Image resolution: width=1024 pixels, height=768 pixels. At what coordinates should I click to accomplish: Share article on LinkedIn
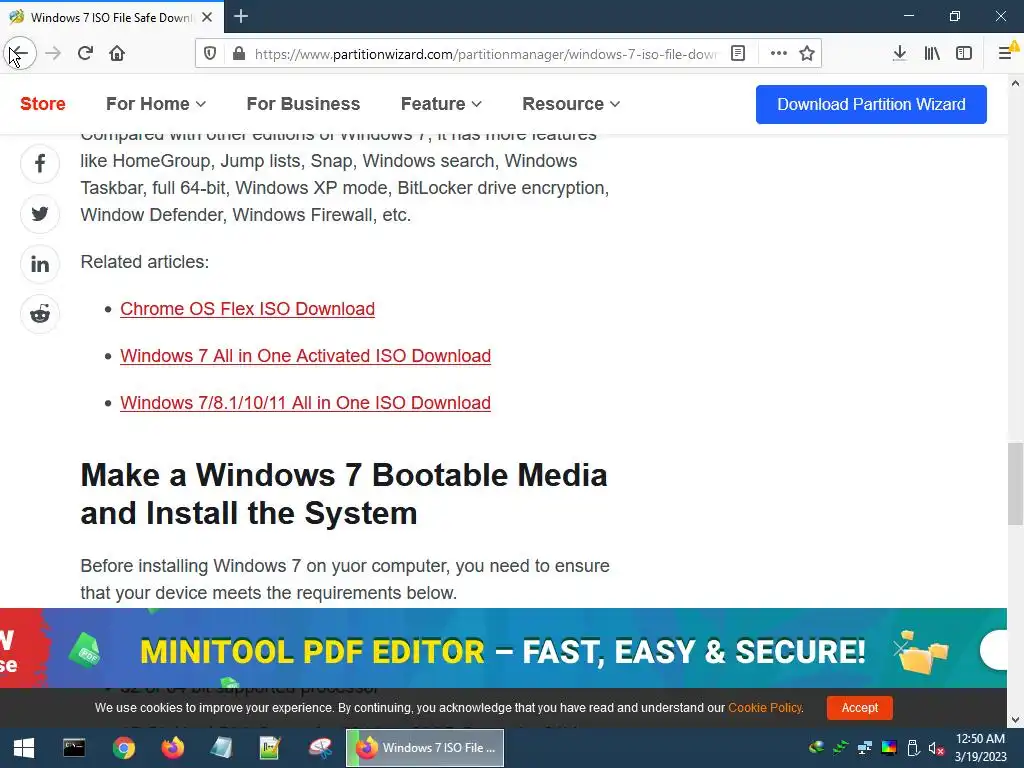[40, 264]
